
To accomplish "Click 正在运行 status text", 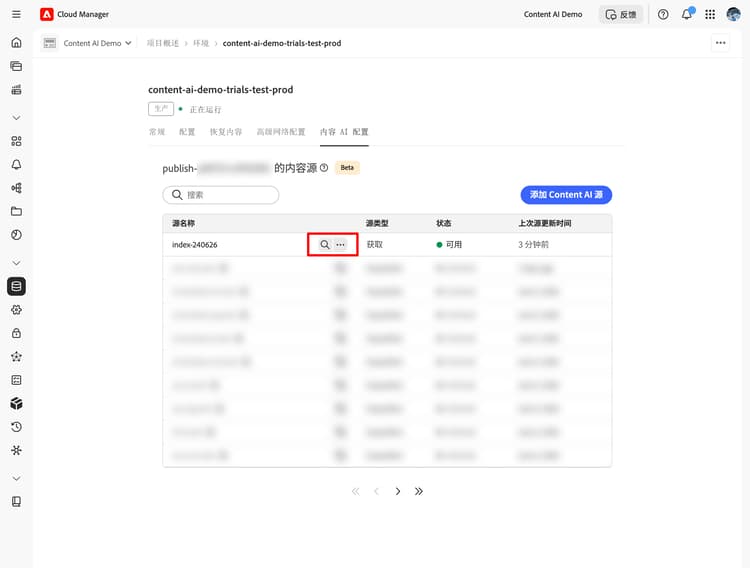I will tap(205, 110).
